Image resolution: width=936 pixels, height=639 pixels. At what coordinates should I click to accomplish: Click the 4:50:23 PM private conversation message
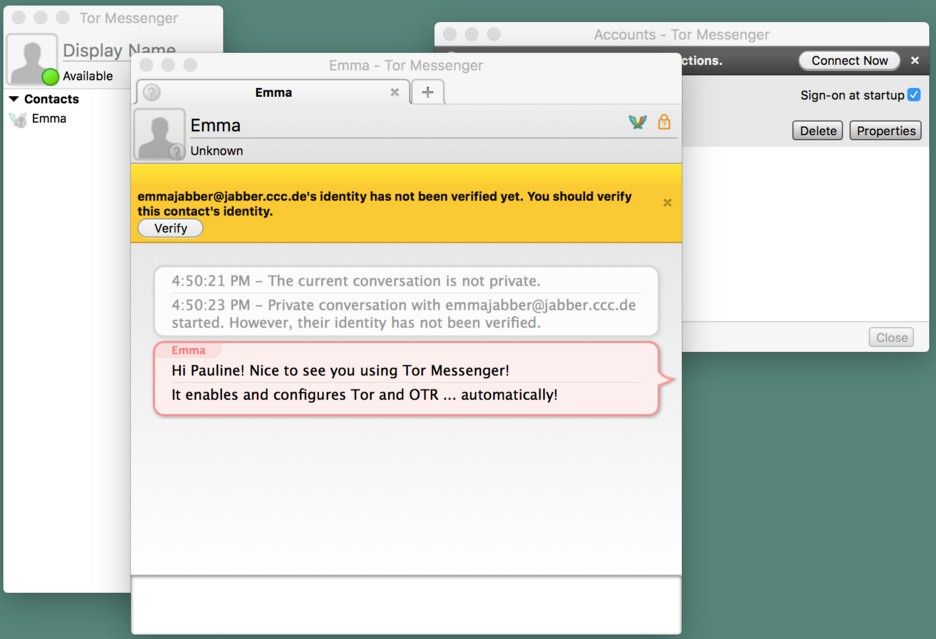(404, 314)
